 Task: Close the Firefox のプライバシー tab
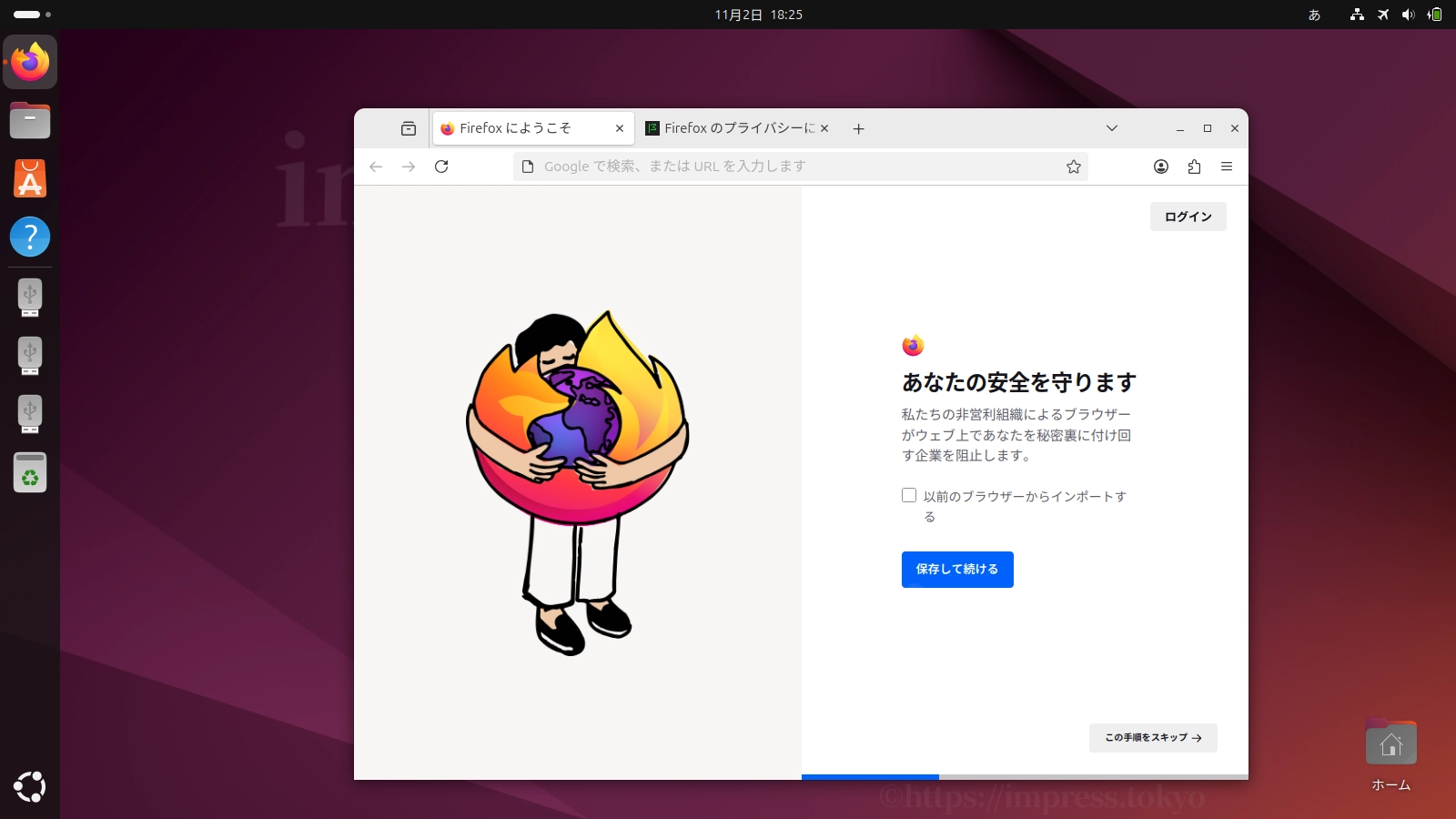[824, 128]
